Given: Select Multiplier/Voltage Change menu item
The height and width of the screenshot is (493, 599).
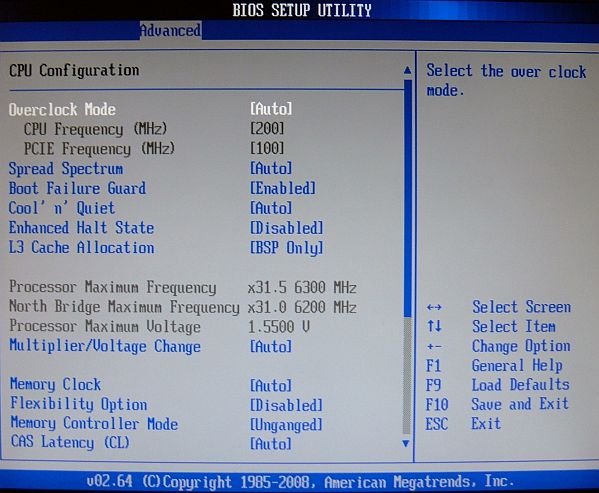Looking at the screenshot, I should pyautogui.click(x=105, y=346).
